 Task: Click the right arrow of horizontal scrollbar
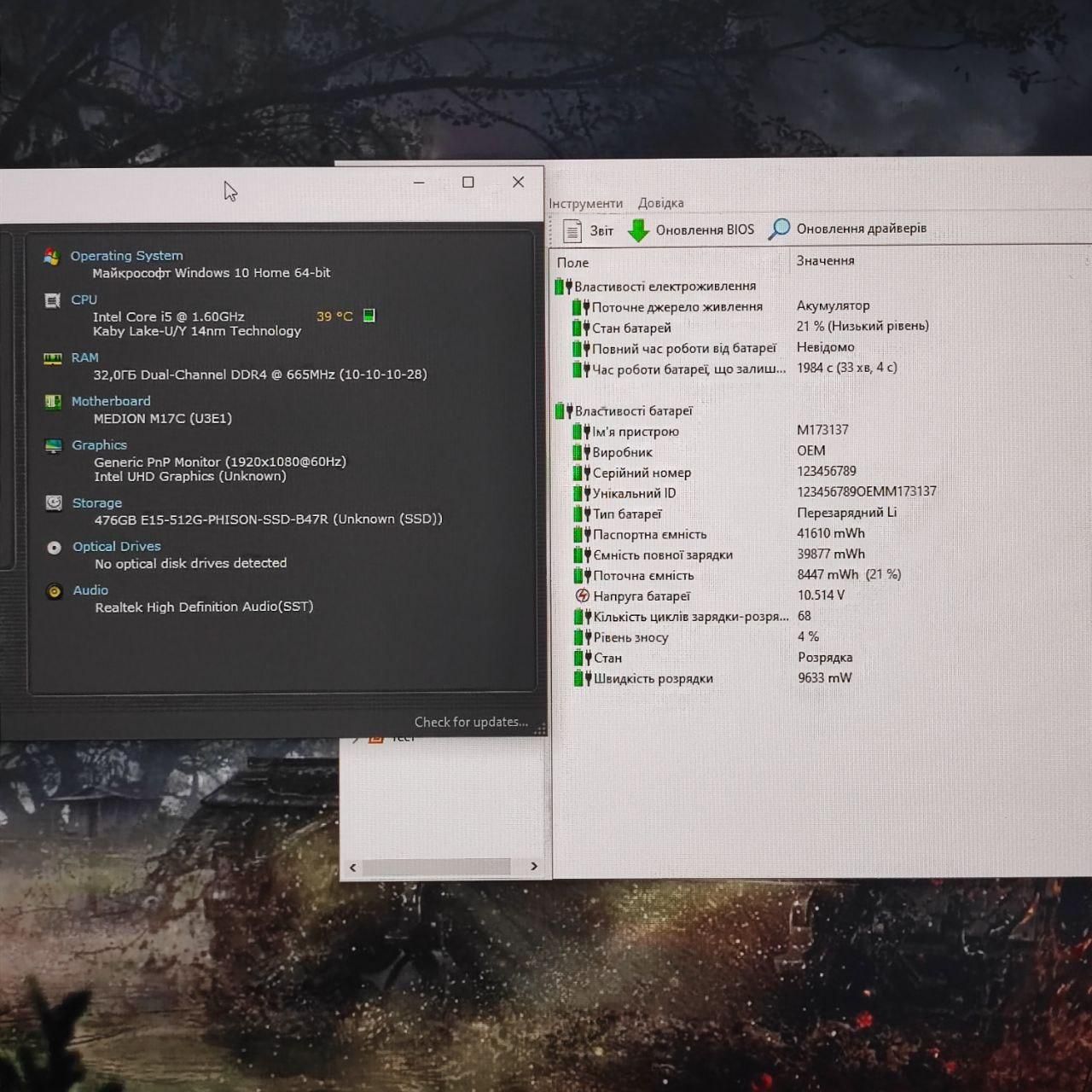[x=534, y=866]
